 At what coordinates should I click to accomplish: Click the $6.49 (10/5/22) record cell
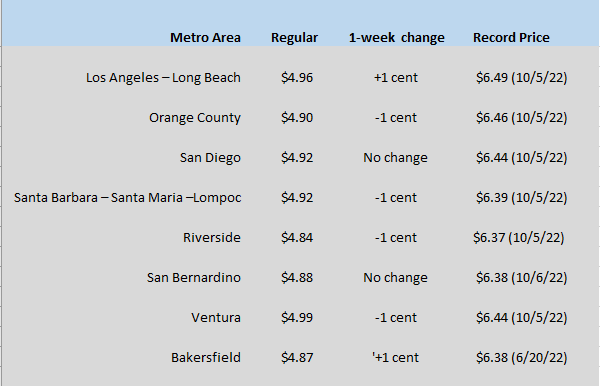(x=522, y=78)
